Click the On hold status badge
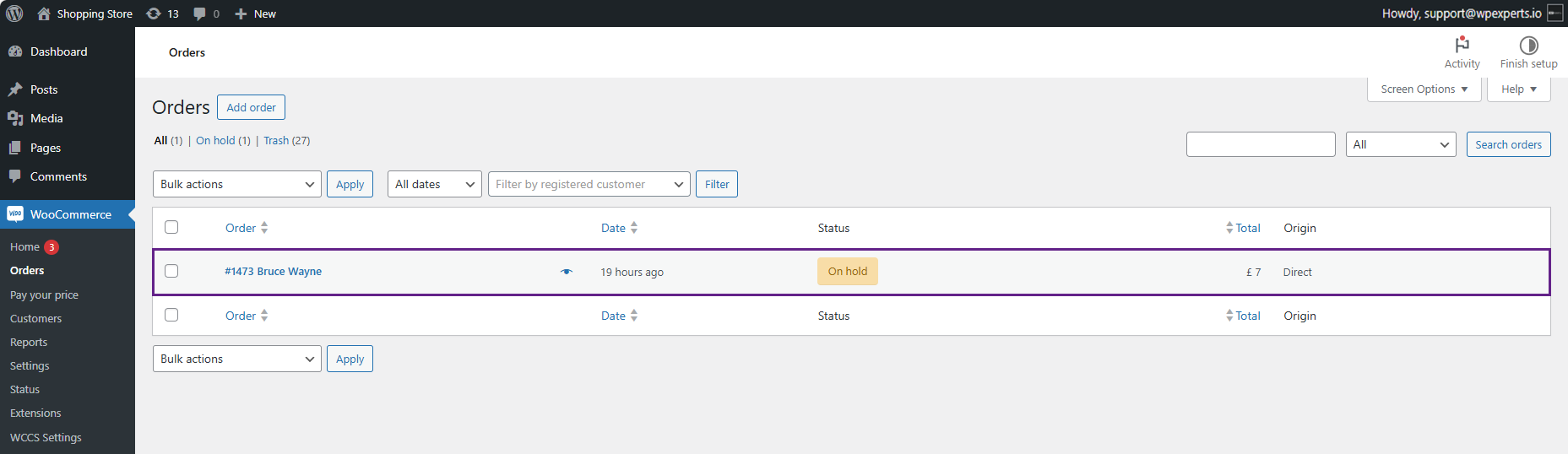Viewport: 1568px width, 454px height. click(848, 271)
